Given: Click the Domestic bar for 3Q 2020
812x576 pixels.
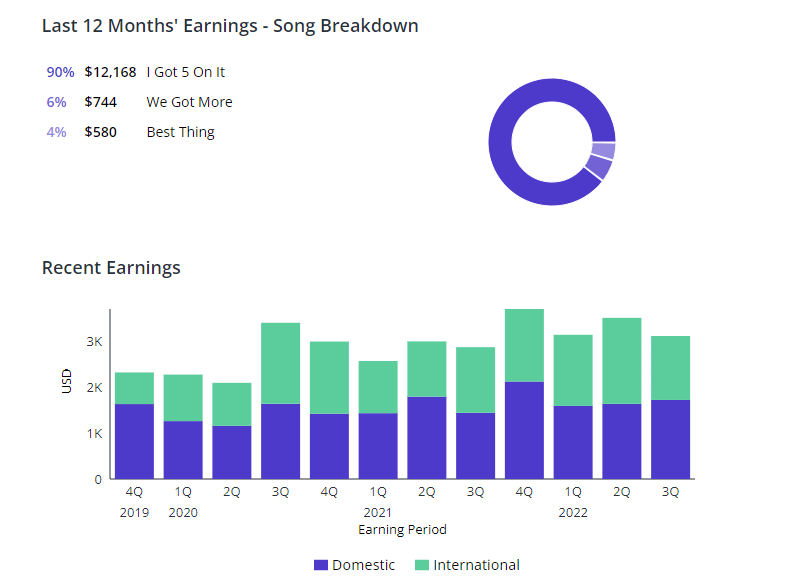Looking at the screenshot, I should [280, 441].
